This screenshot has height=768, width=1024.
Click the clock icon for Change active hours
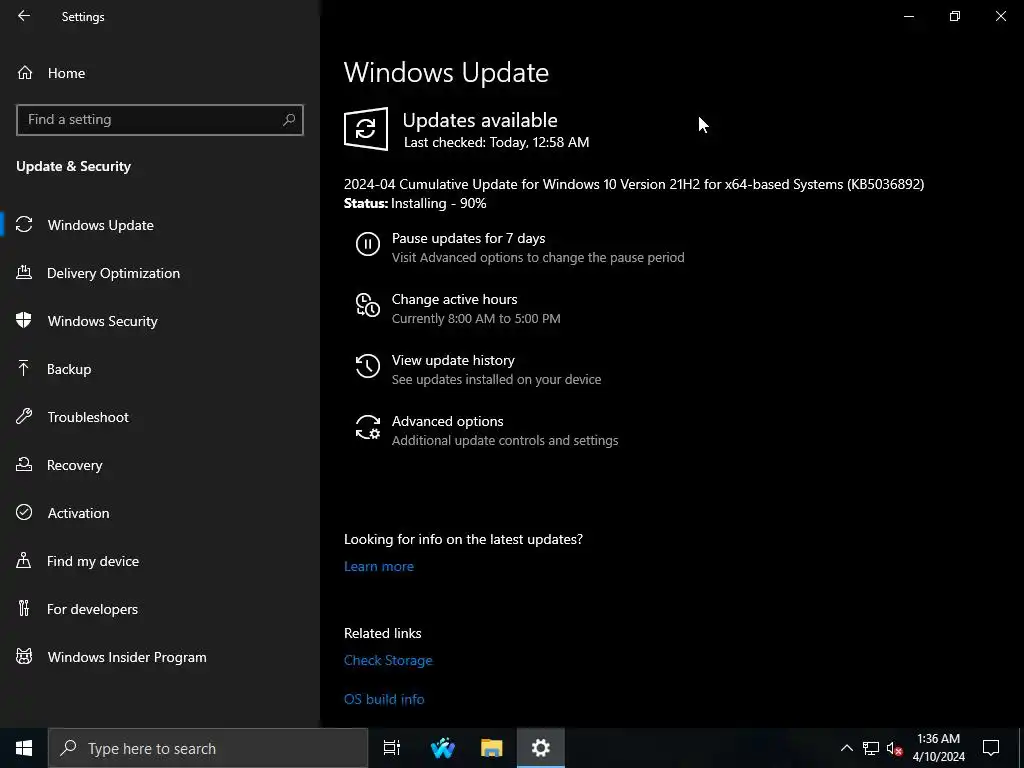368,305
